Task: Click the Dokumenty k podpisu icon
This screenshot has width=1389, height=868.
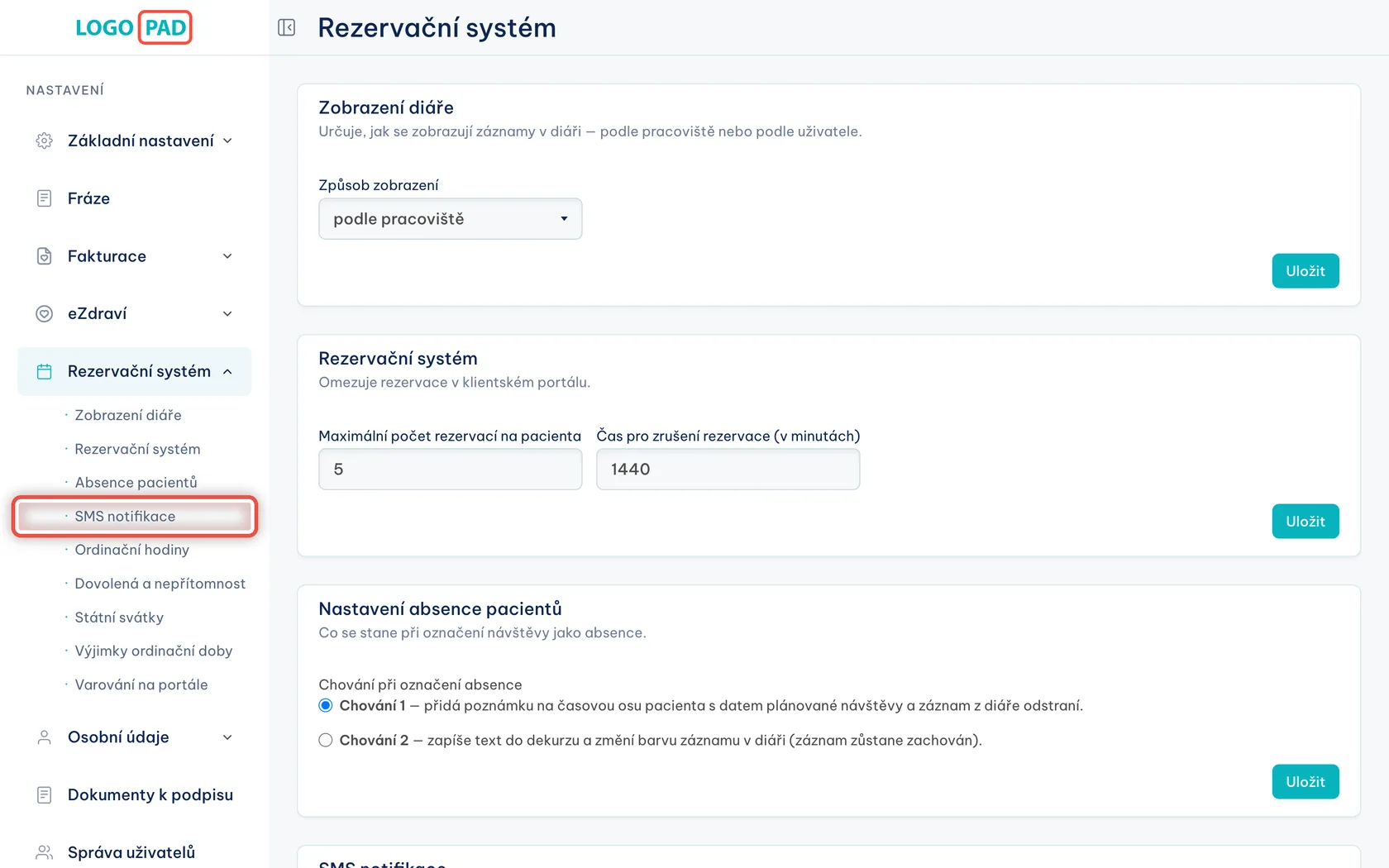Action: click(45, 795)
